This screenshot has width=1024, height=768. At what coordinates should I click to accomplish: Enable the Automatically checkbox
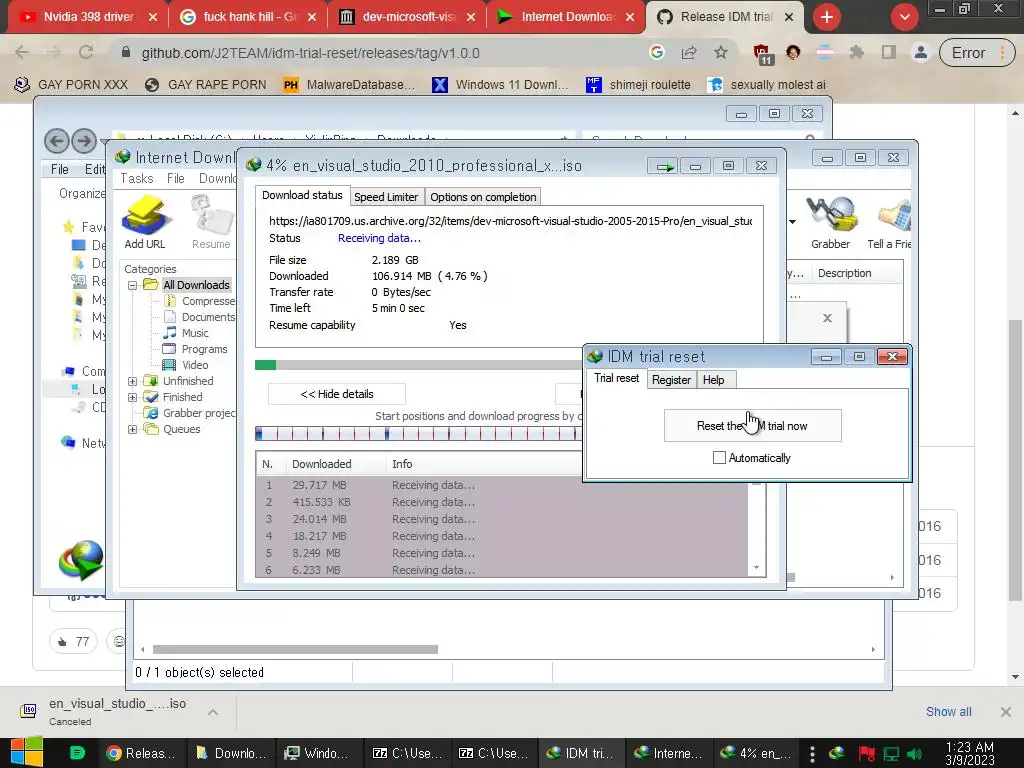click(719, 458)
